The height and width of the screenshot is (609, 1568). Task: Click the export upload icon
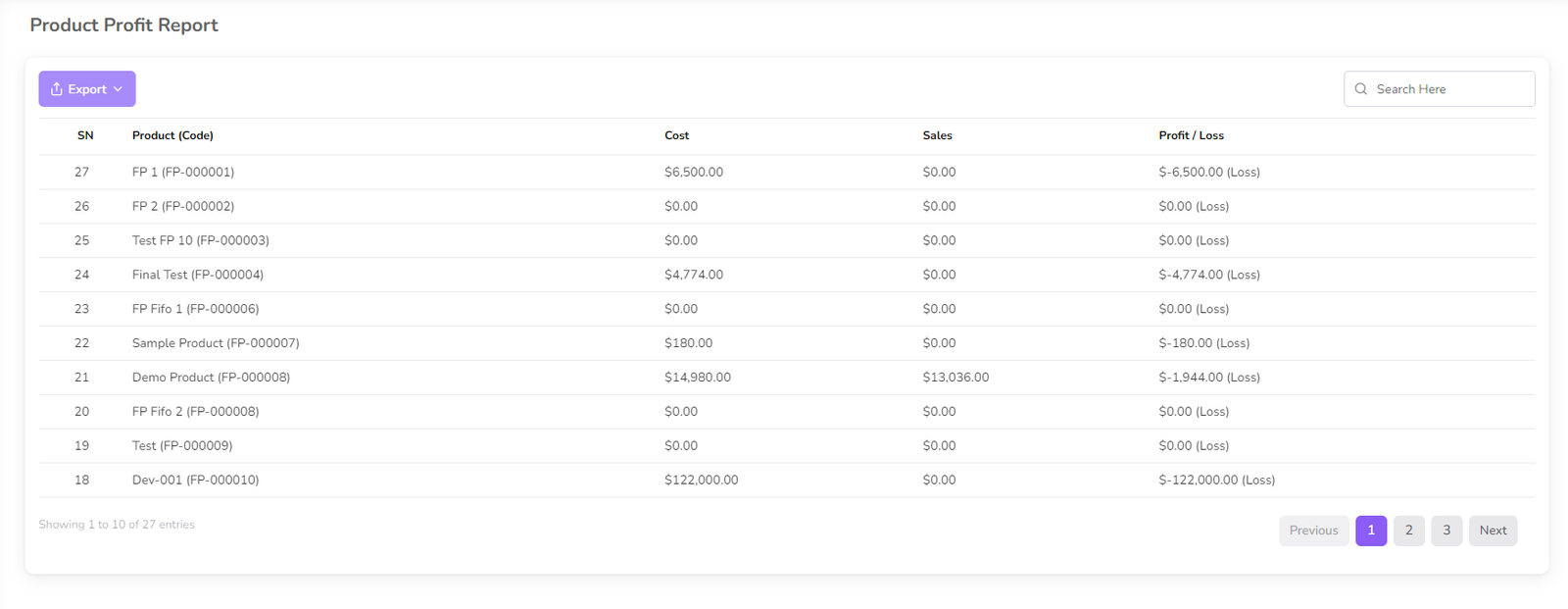click(57, 89)
